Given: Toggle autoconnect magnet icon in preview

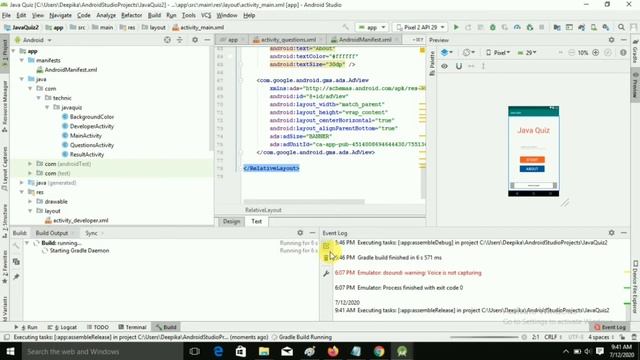Looking at the screenshot, I should (458, 66).
